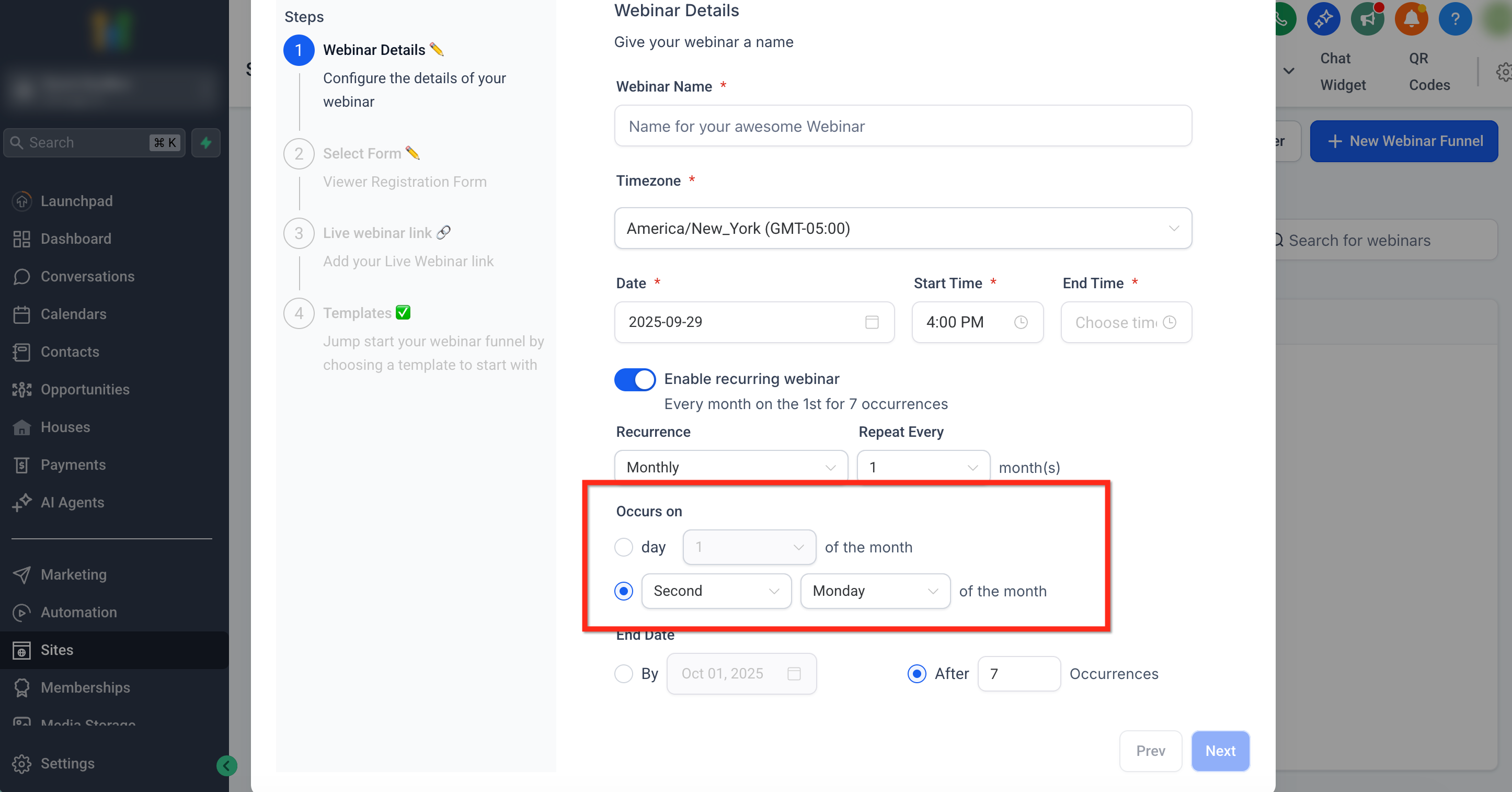The width and height of the screenshot is (1512, 792).
Task: Click the Start Time clock icon
Action: tap(1021, 322)
